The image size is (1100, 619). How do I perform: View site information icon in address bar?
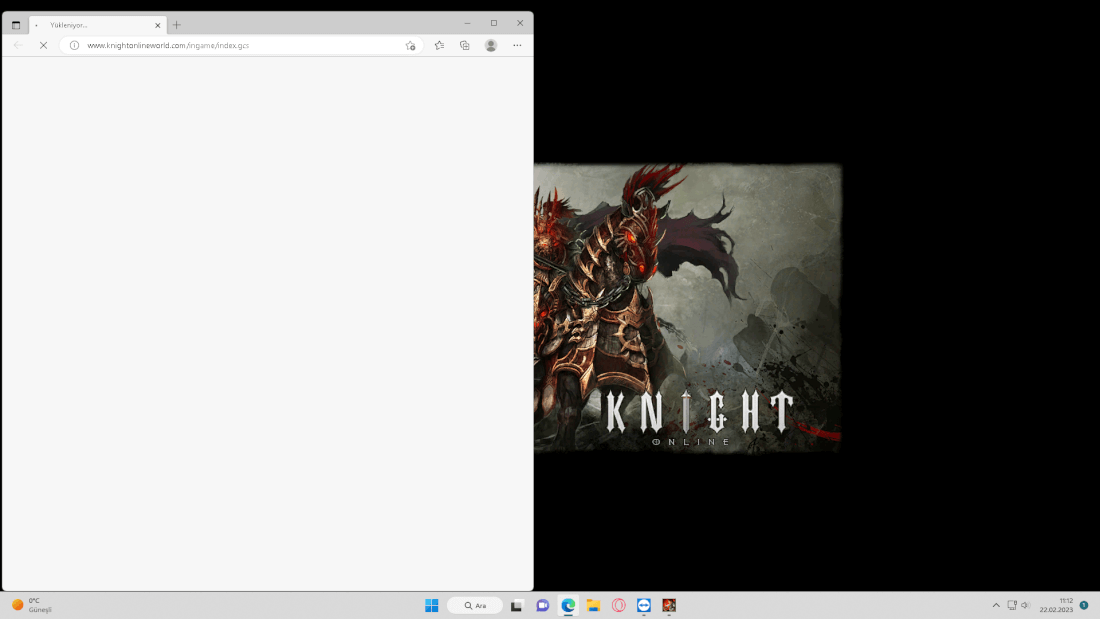coord(74,45)
